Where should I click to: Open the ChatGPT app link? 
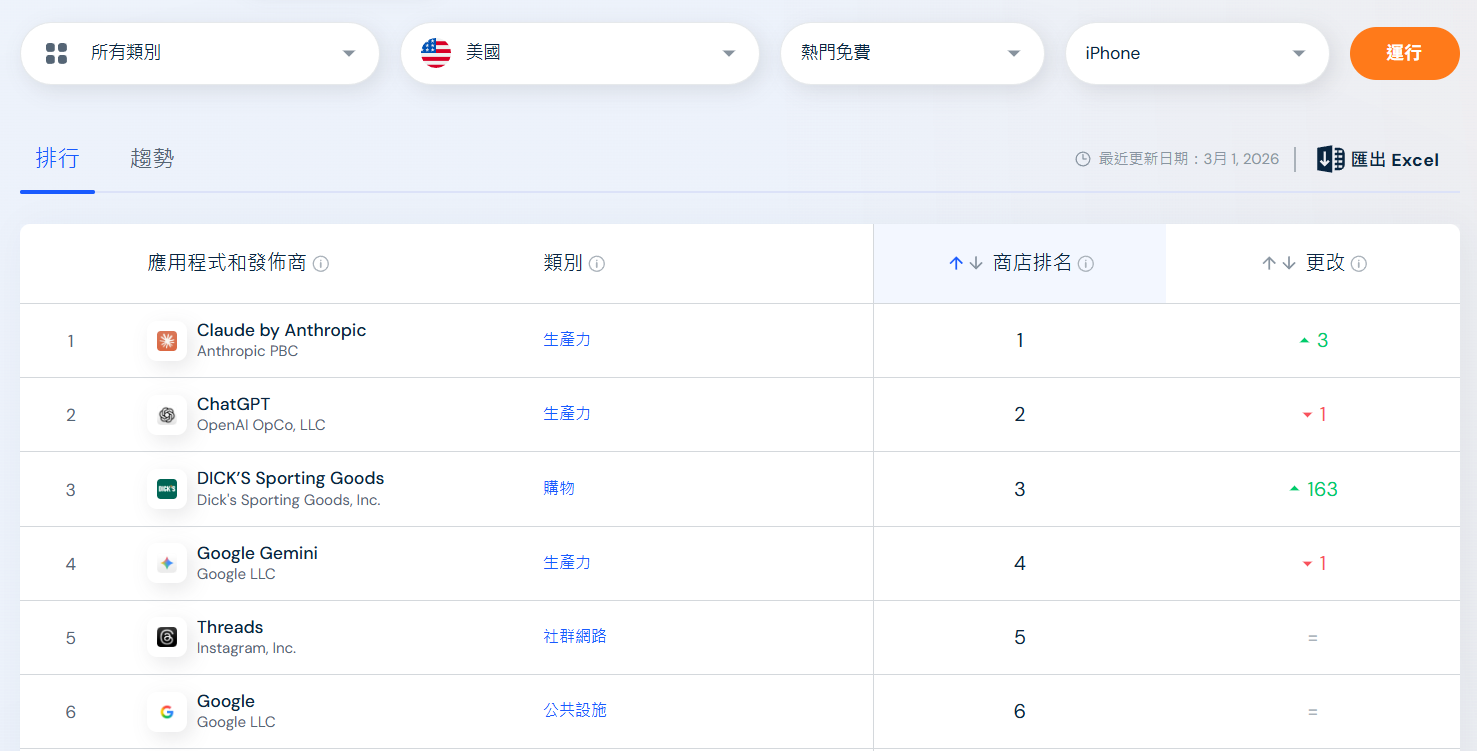click(x=233, y=404)
